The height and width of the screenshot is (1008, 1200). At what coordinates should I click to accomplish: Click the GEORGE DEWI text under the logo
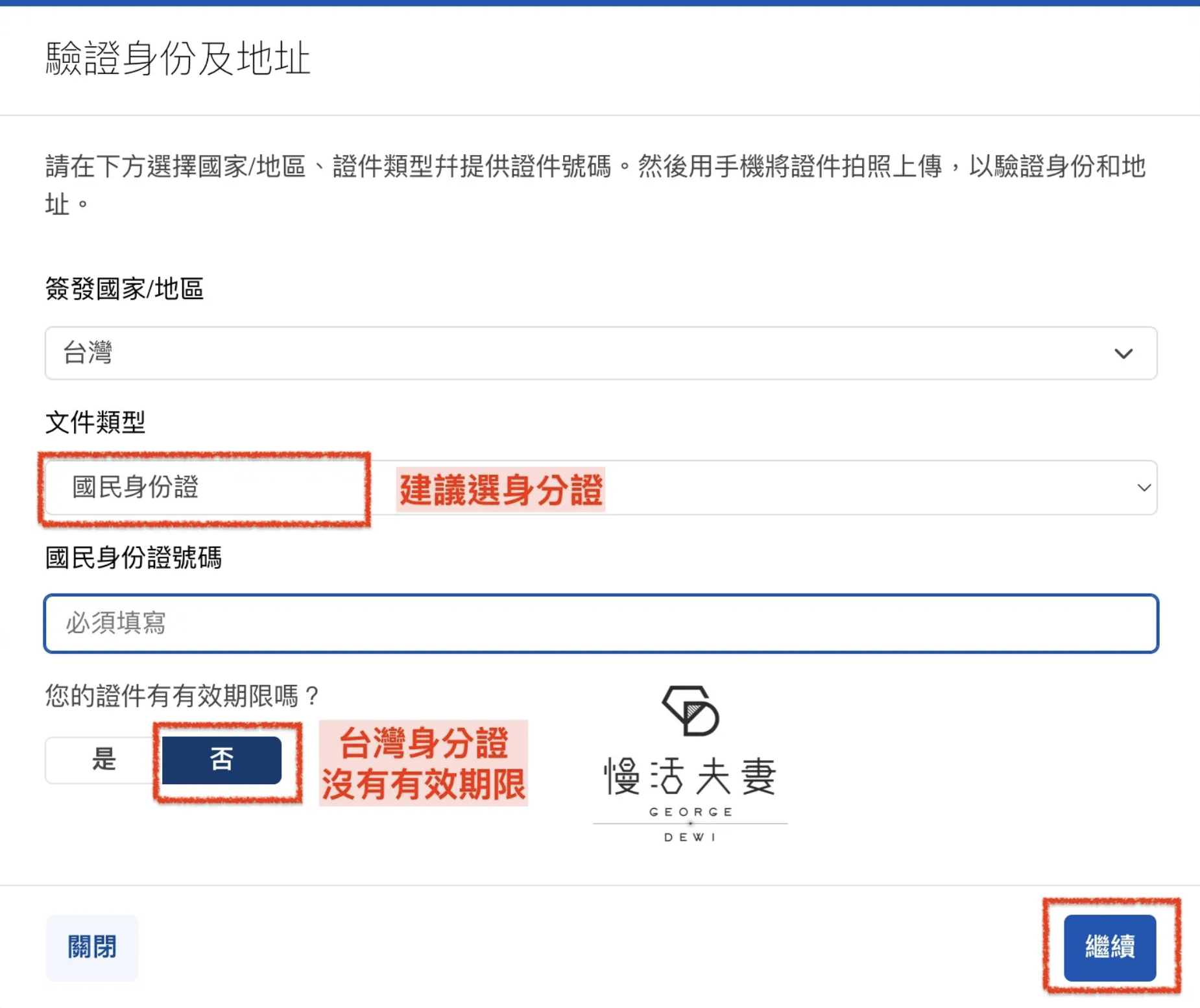pyautogui.click(x=690, y=824)
